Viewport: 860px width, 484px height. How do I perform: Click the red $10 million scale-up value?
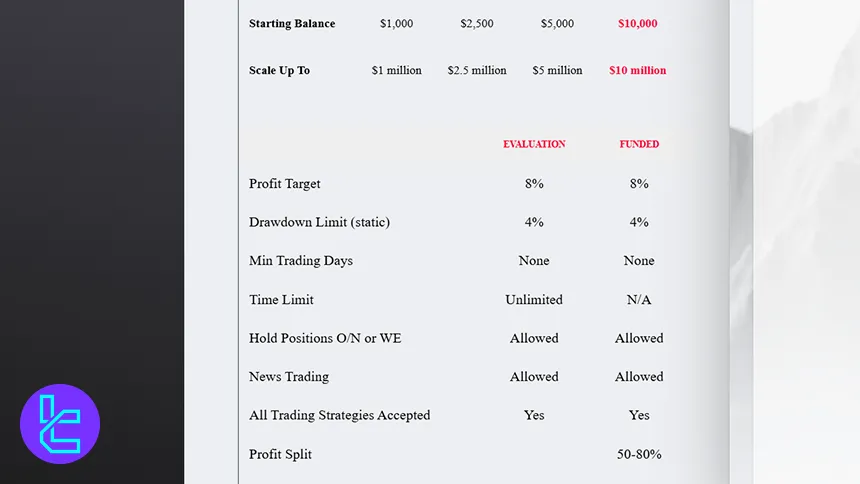pyautogui.click(x=637, y=71)
